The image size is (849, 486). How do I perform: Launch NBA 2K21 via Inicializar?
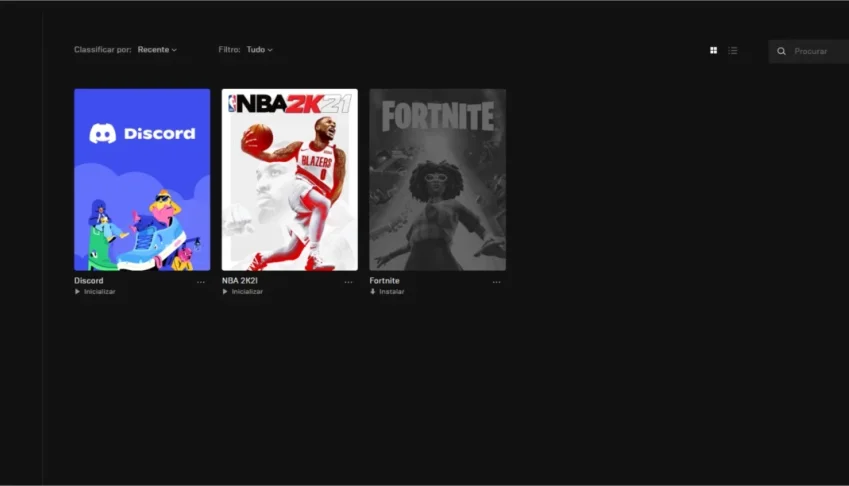[243, 292]
